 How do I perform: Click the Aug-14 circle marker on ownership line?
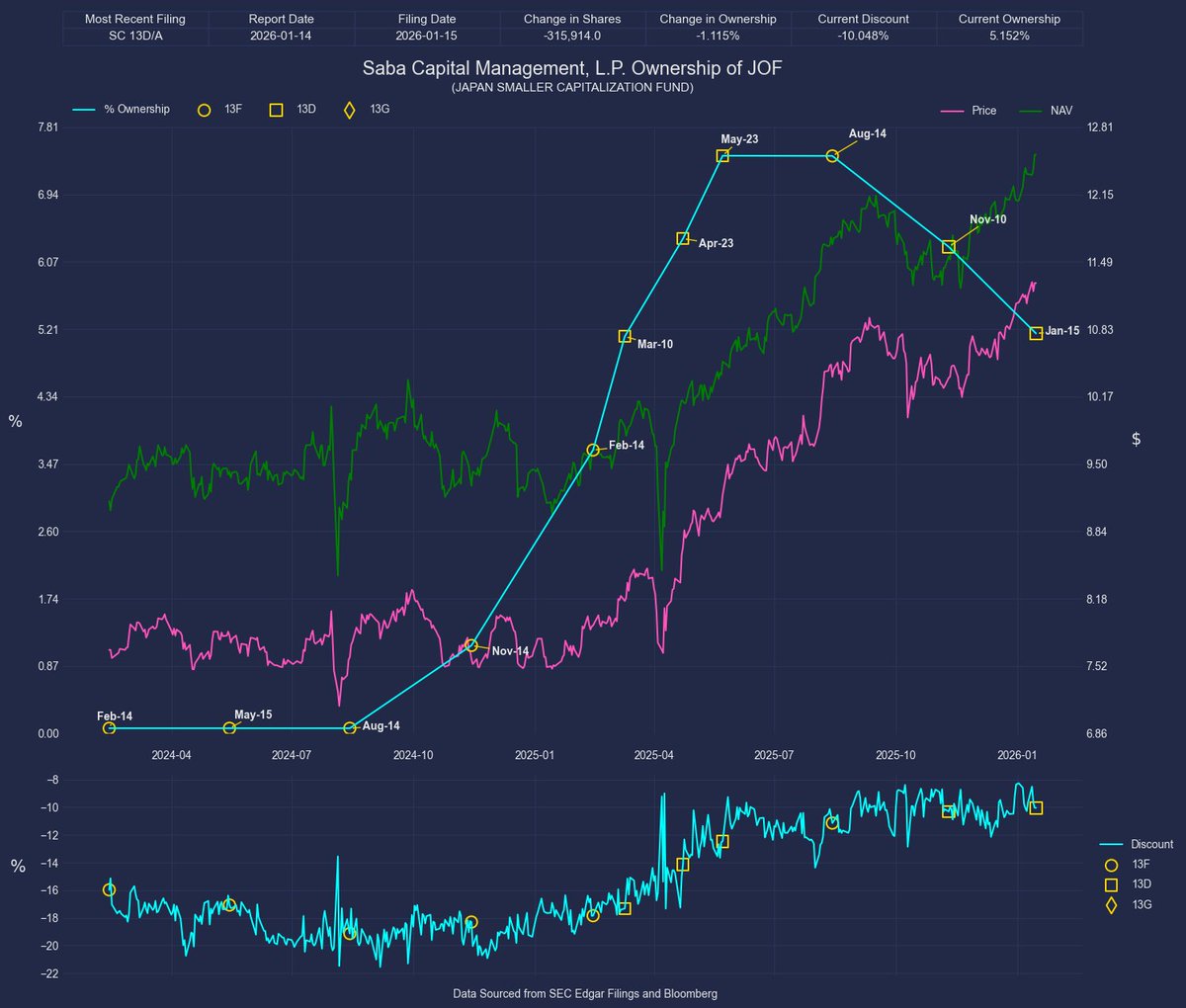click(832, 155)
